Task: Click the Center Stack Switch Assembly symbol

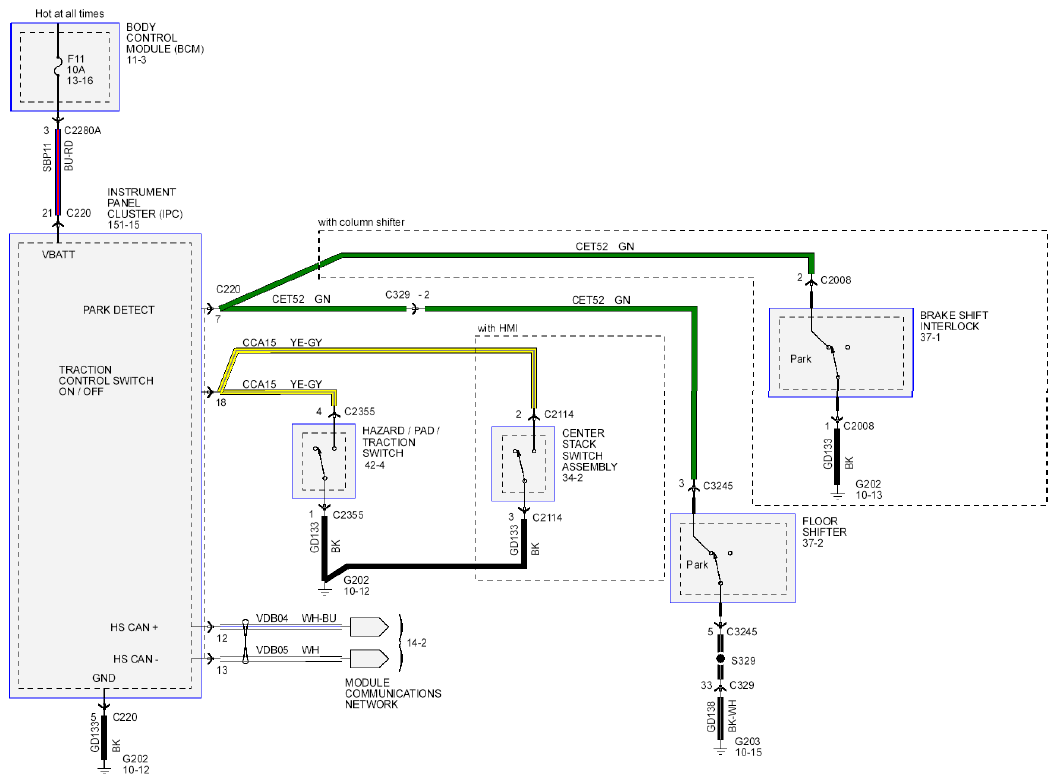Action: point(523,464)
